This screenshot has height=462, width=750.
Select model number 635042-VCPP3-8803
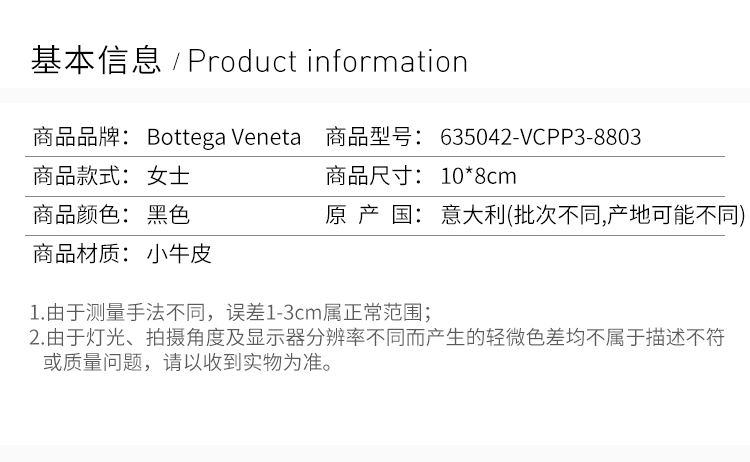[540, 137]
